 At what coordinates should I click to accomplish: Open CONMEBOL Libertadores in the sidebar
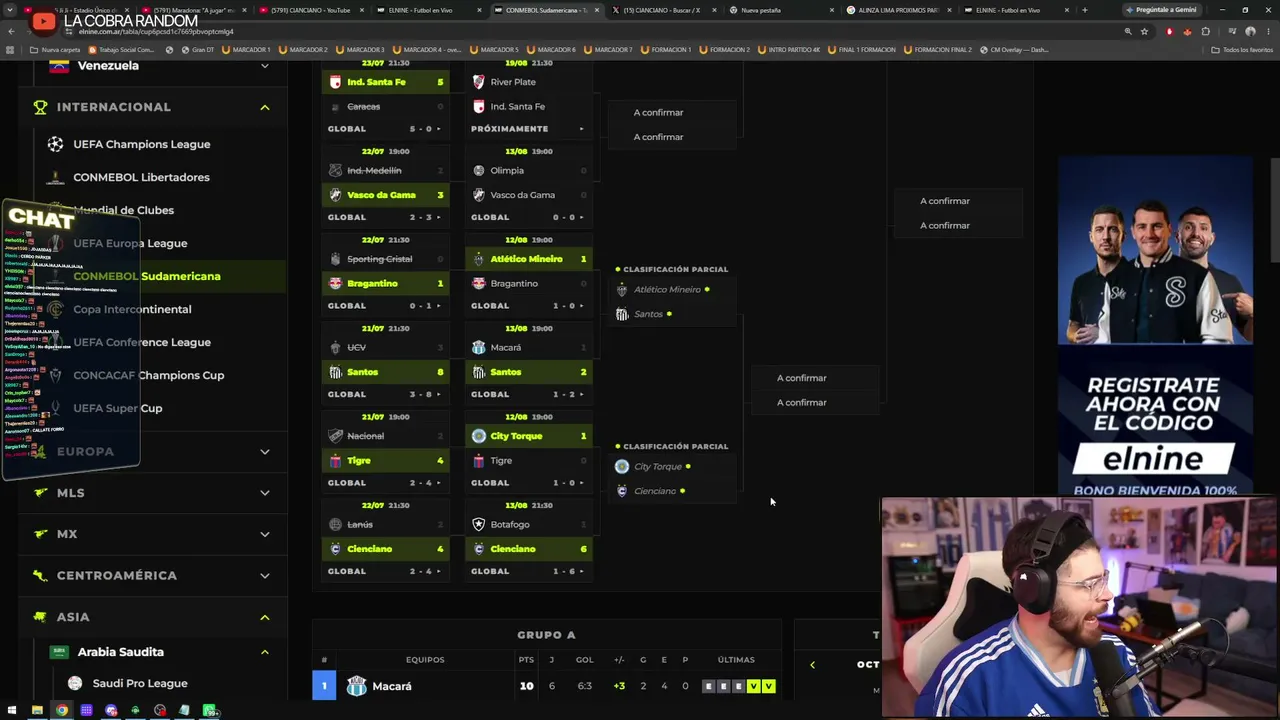141,177
